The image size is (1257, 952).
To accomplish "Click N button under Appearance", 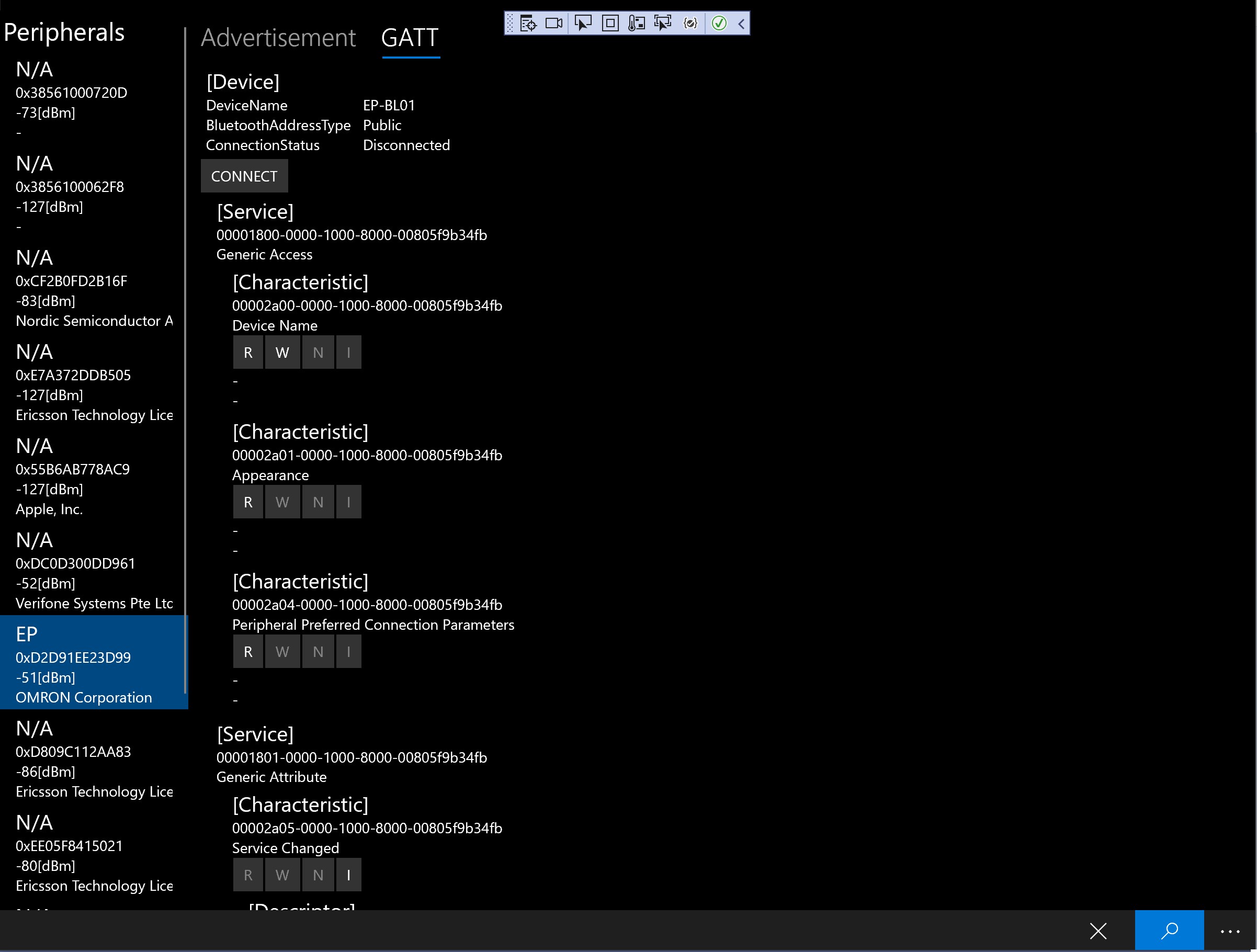I will point(318,502).
